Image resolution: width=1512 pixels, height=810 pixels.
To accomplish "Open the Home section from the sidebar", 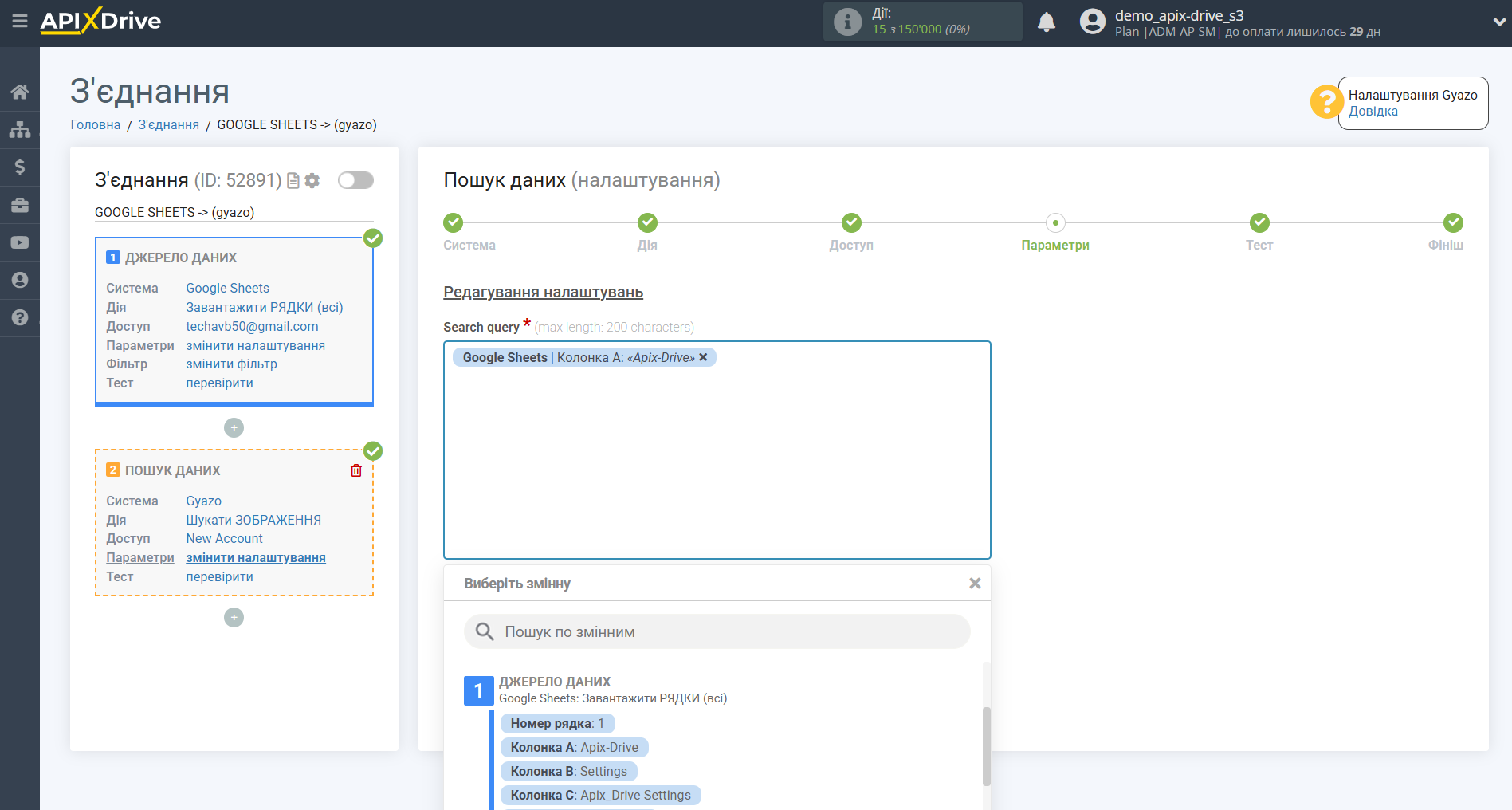I will (x=20, y=91).
